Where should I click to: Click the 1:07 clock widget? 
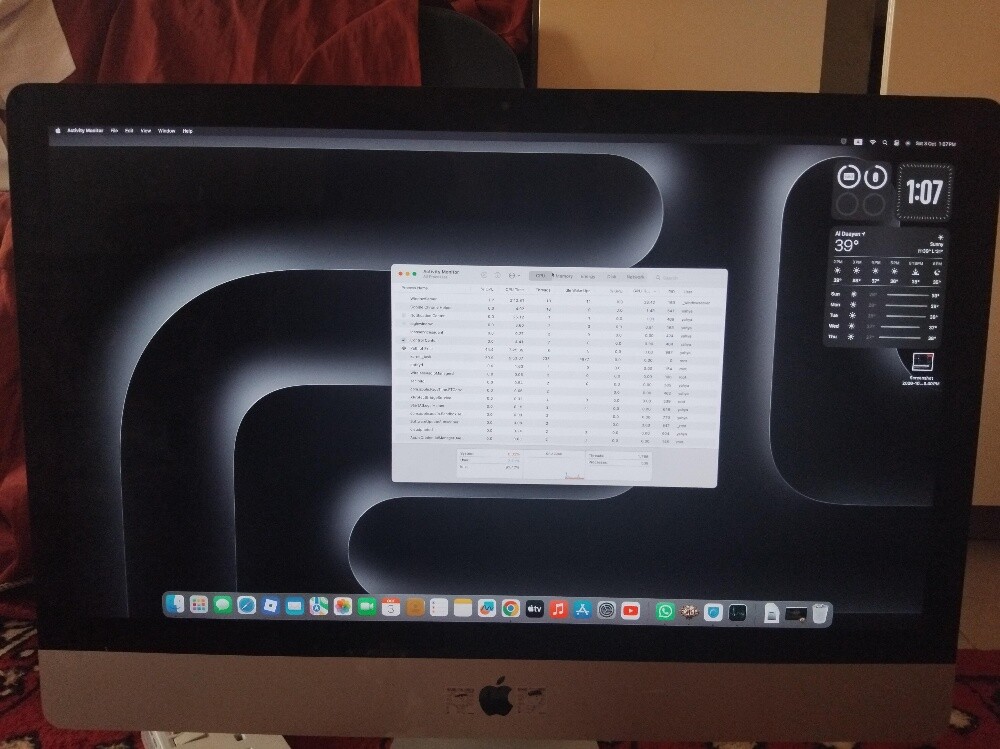pyautogui.click(x=925, y=191)
